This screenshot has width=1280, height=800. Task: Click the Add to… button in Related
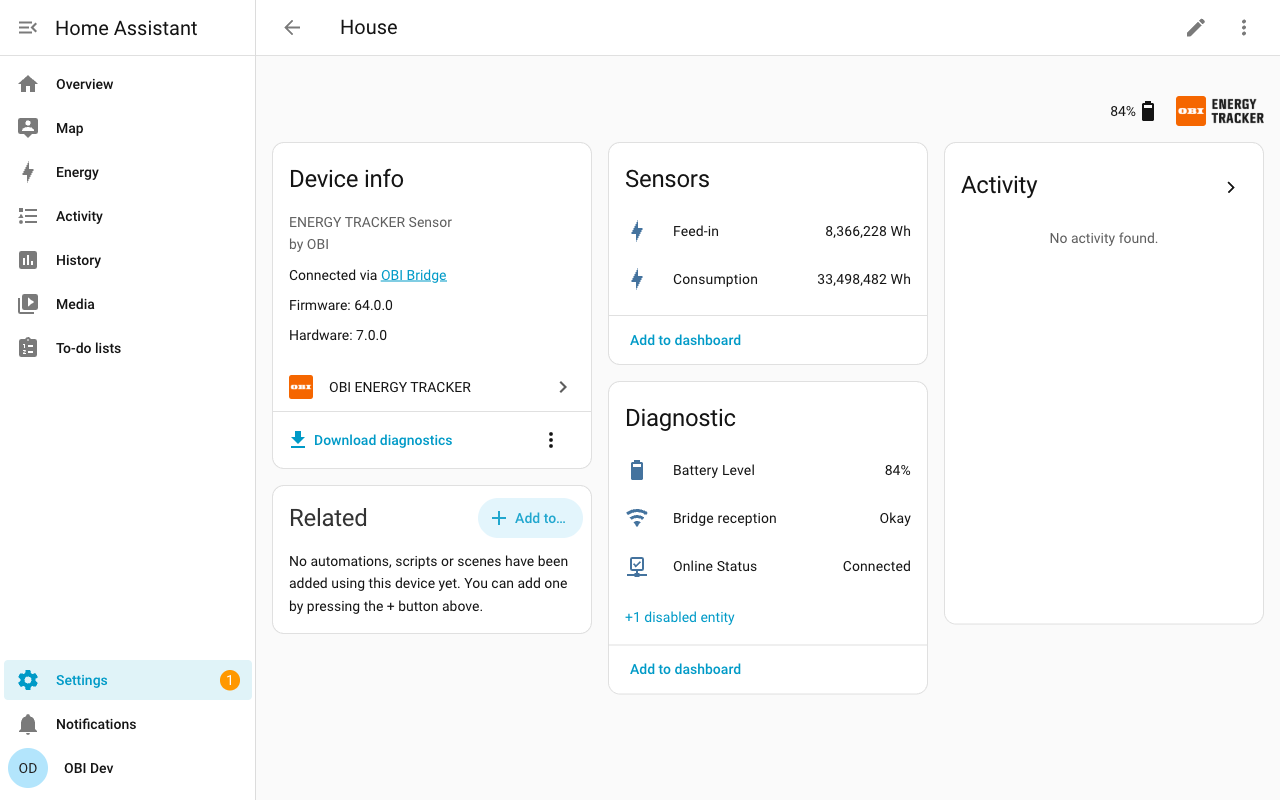pyautogui.click(x=530, y=518)
